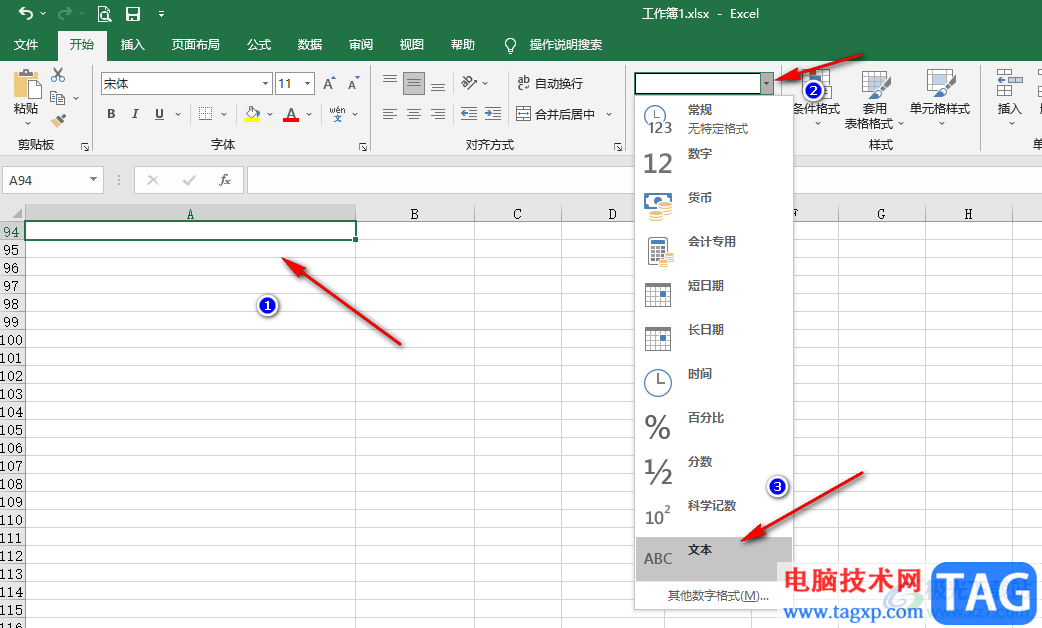This screenshot has width=1042, height=628.
Task: Toggle 自动换行 wrap text
Action: [x=550, y=83]
